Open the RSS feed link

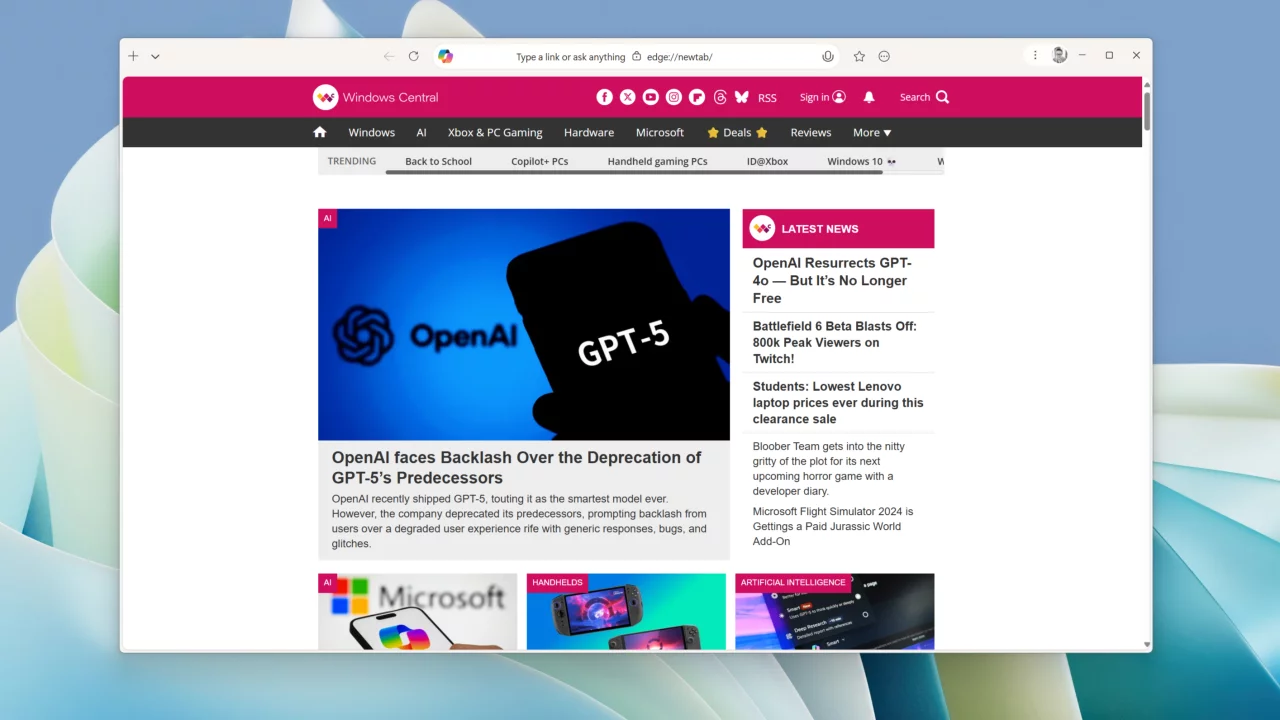(767, 98)
